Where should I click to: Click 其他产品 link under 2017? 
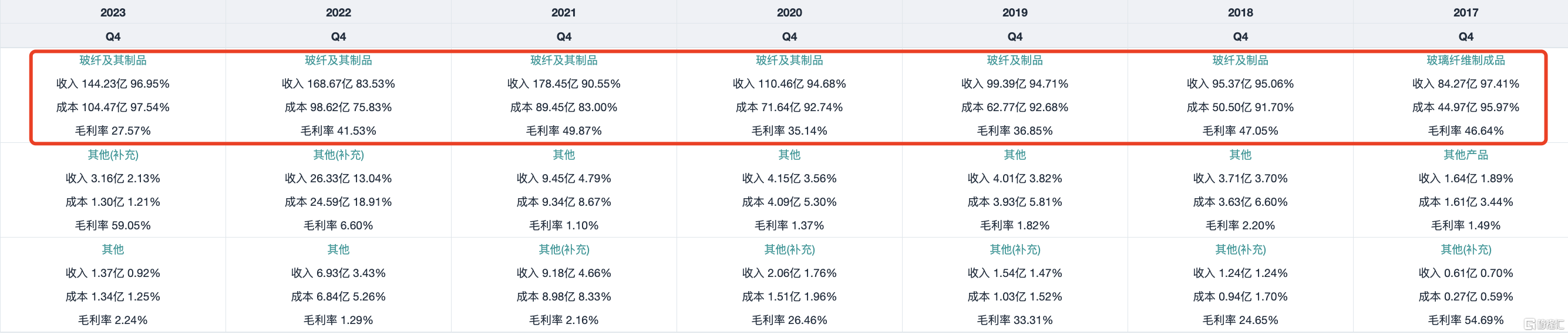[x=1466, y=155]
